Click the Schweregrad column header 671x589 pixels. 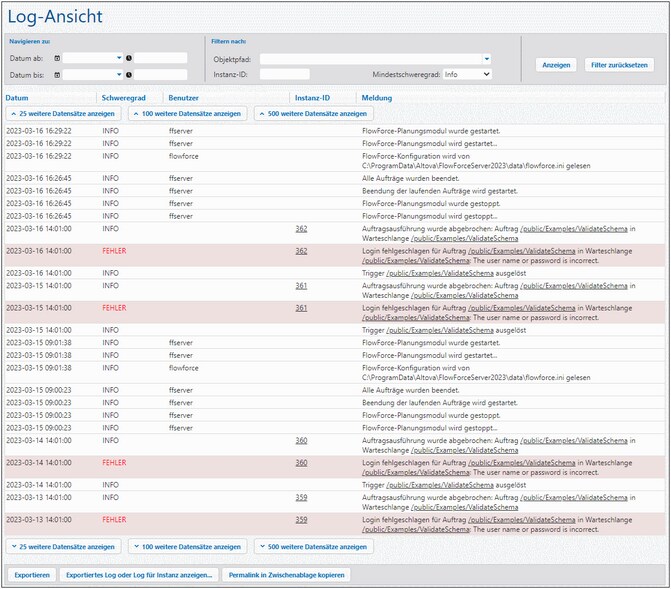click(x=124, y=98)
